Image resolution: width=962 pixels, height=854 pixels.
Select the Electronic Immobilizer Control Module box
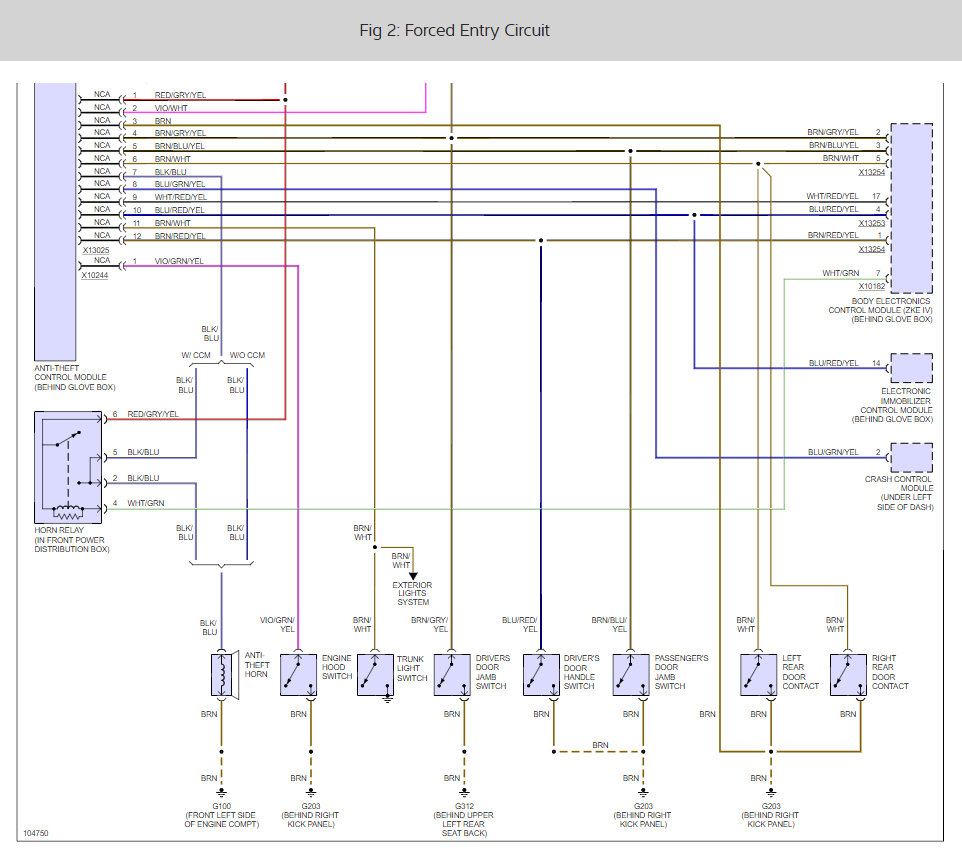(912, 368)
